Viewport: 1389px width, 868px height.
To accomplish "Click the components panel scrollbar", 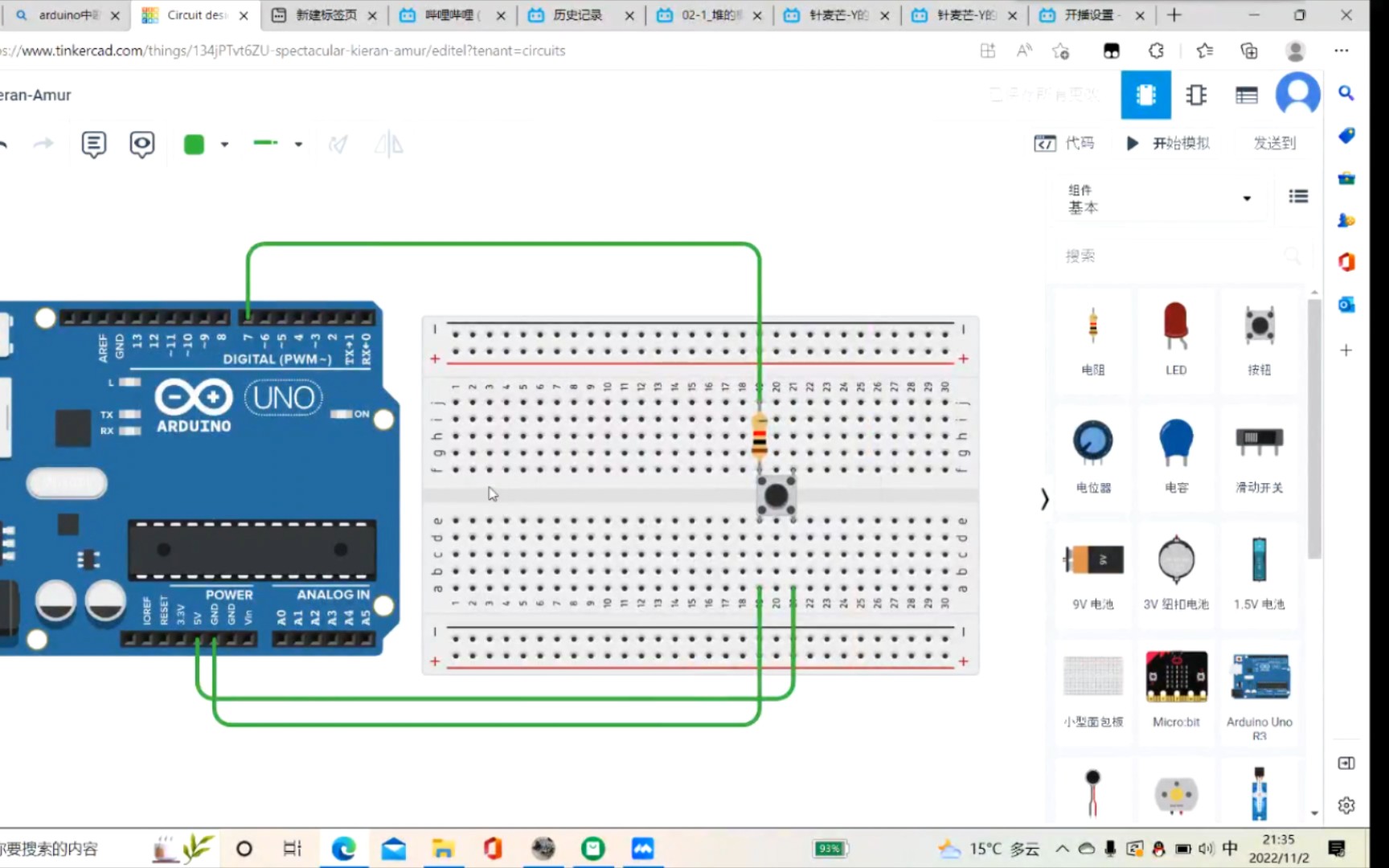I will [x=1314, y=428].
